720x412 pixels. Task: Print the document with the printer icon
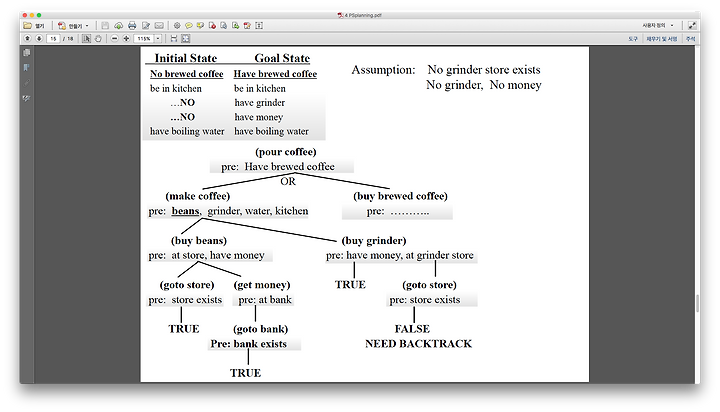pyautogui.click(x=132, y=26)
